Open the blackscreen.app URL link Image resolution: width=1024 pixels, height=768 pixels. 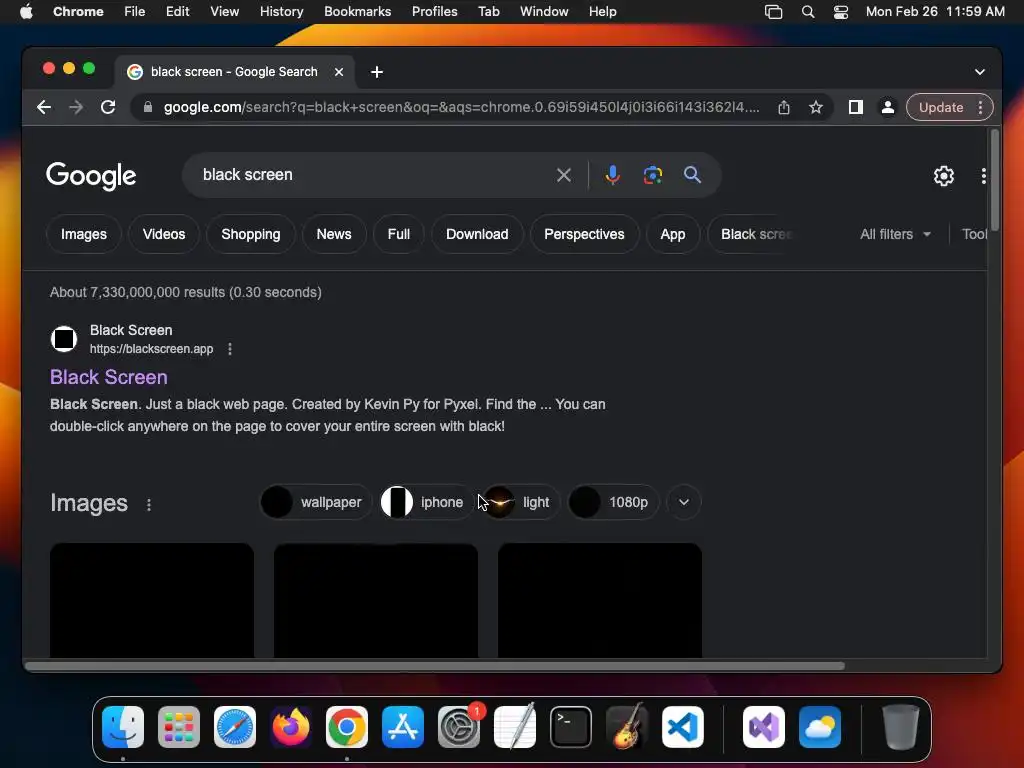pos(152,349)
